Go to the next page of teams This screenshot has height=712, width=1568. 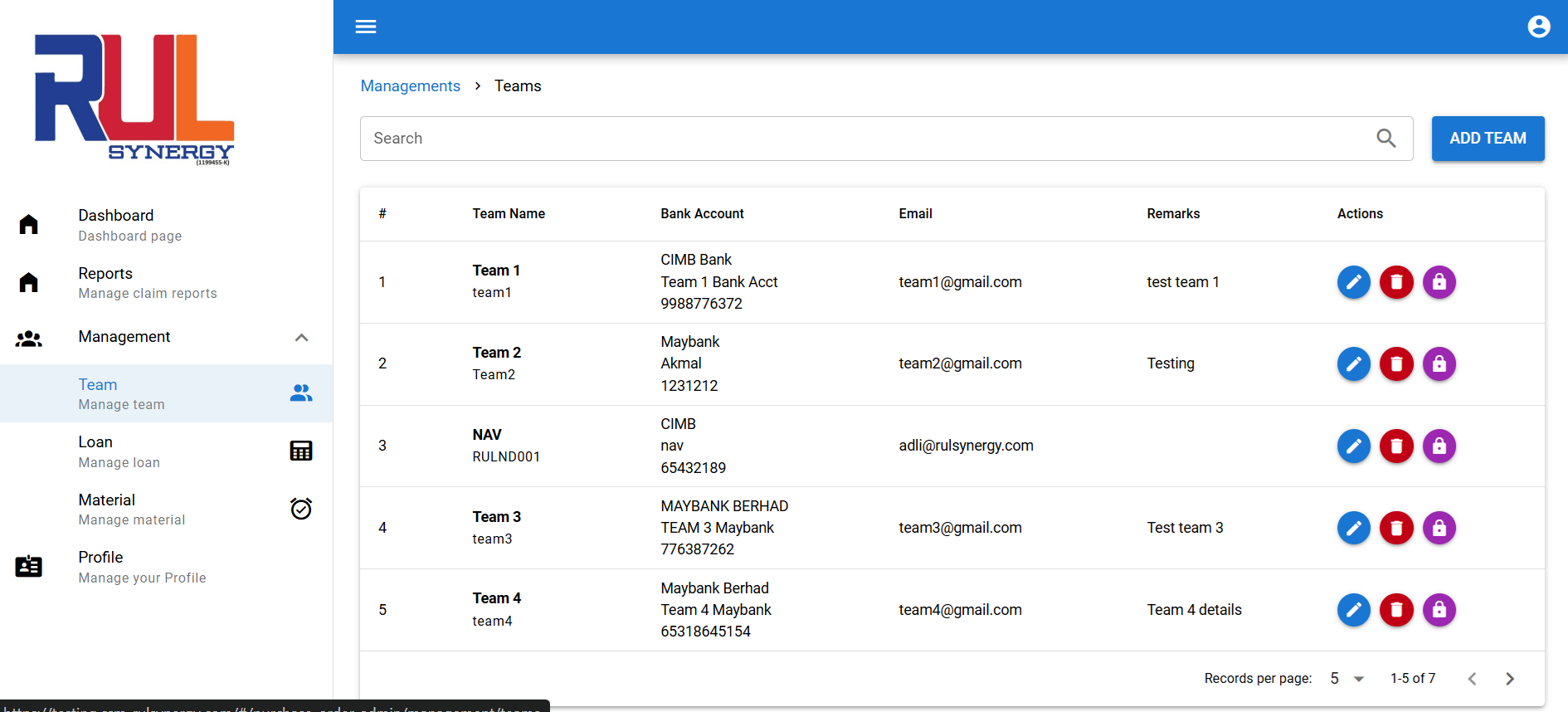click(x=1510, y=679)
